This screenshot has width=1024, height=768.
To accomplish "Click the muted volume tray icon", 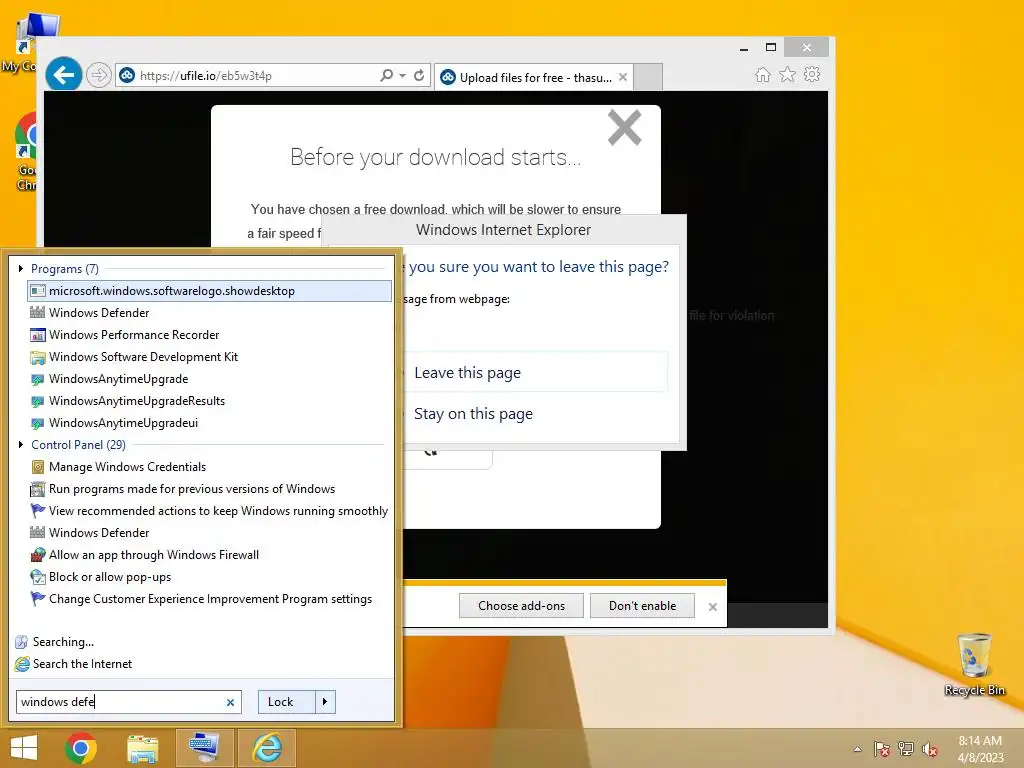I will 930,749.
